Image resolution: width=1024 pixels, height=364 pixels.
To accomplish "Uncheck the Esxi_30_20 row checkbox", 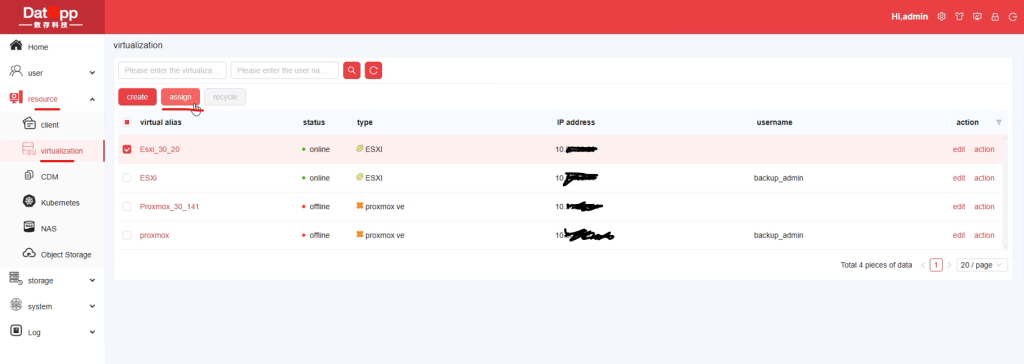I will point(127,149).
